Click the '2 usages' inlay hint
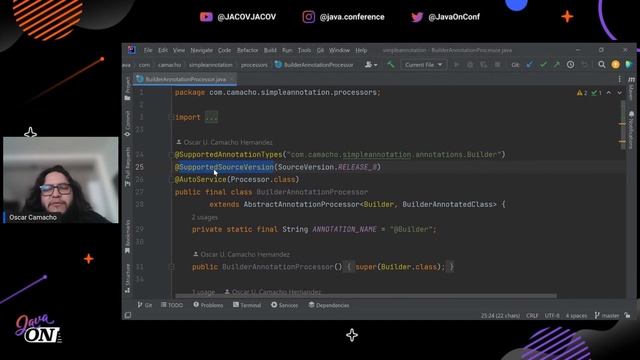 click(x=205, y=217)
